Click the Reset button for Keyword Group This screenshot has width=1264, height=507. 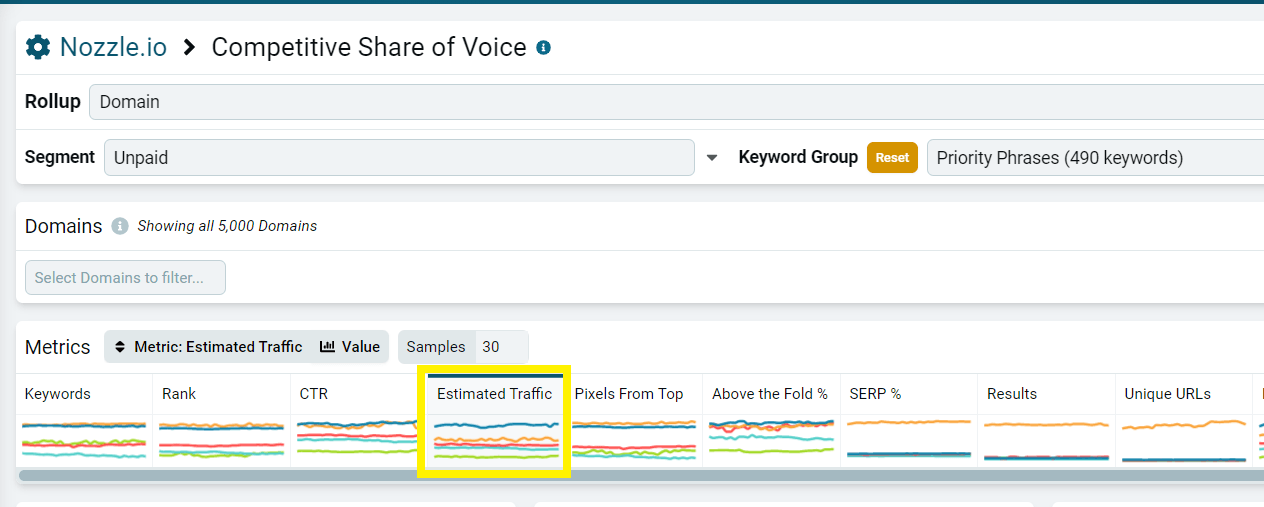click(892, 157)
